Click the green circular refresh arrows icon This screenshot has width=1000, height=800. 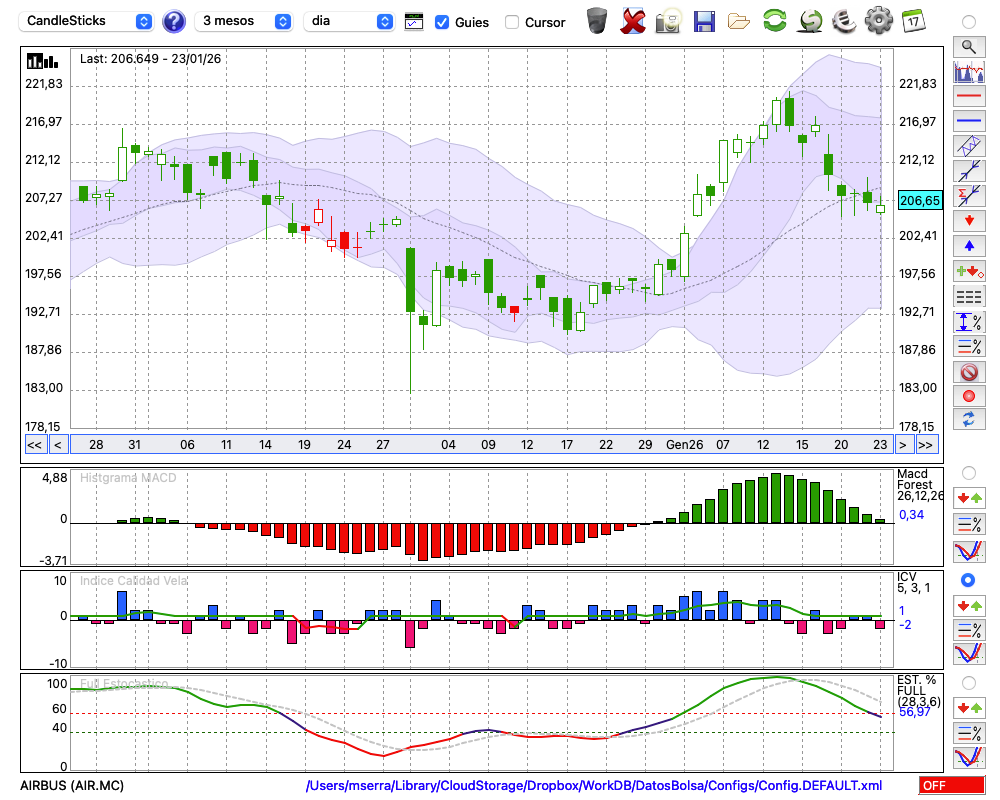point(774,21)
